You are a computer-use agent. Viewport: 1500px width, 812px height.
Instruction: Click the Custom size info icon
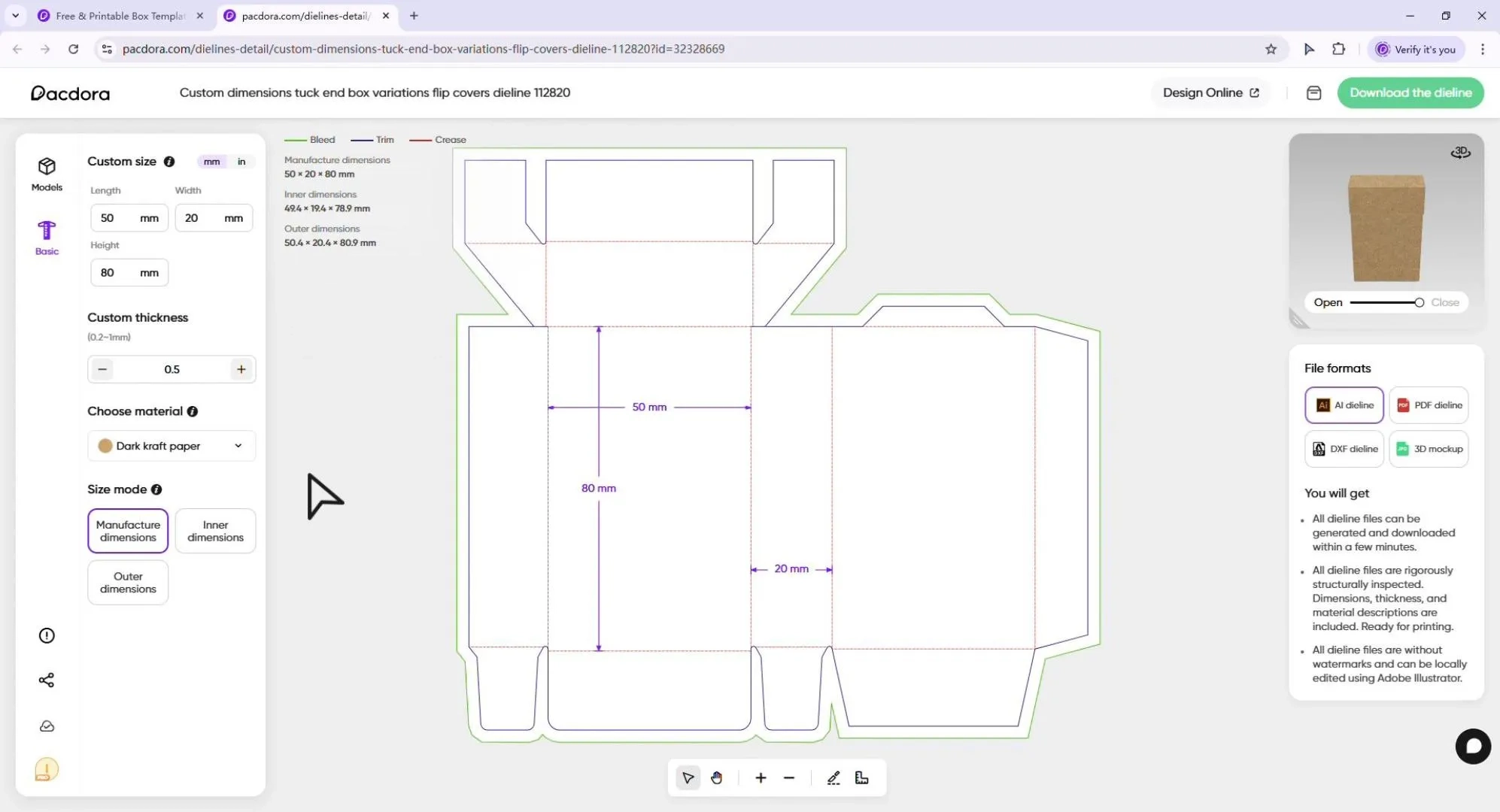click(x=169, y=162)
